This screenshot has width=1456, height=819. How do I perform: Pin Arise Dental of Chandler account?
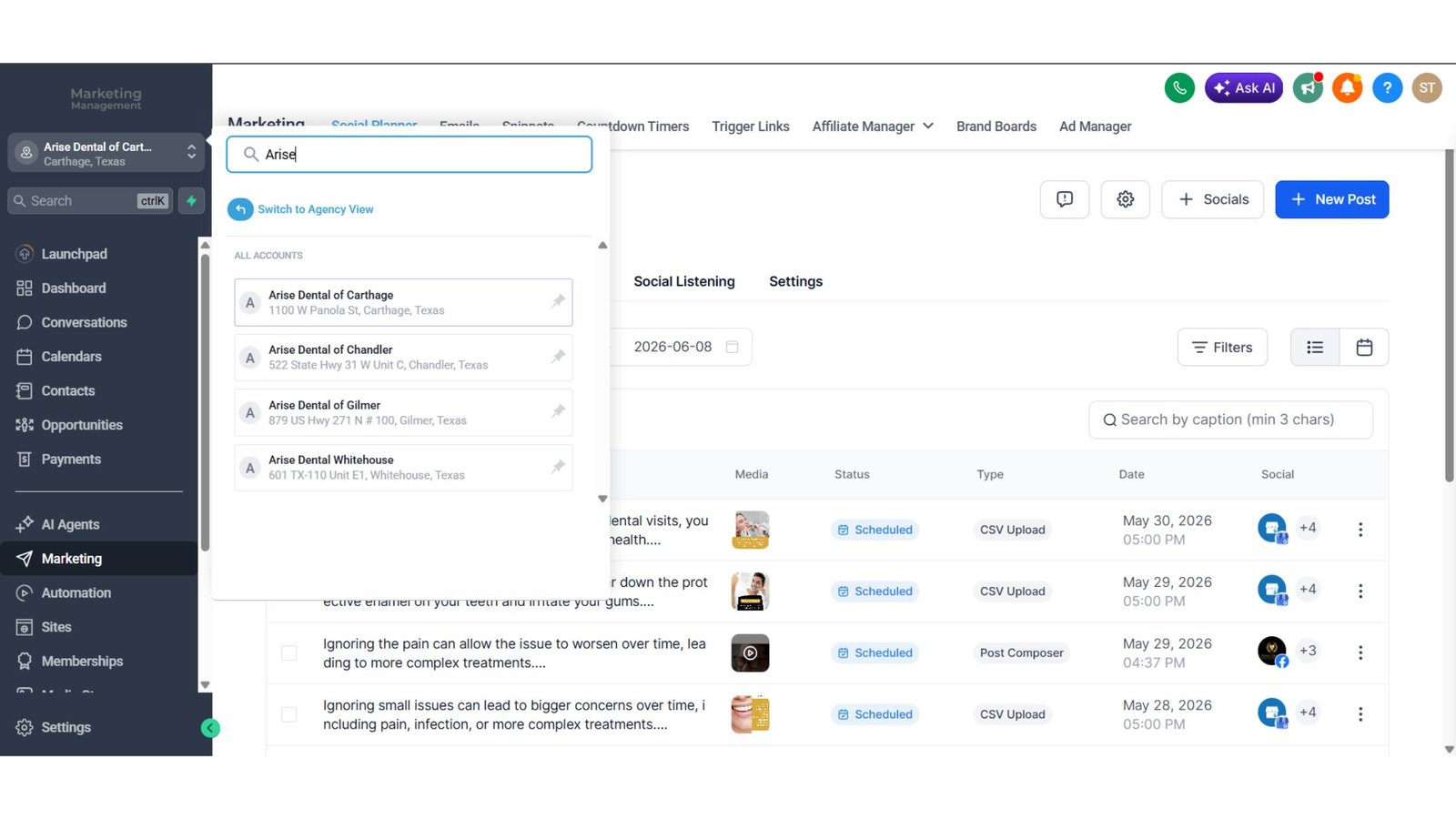558,357
